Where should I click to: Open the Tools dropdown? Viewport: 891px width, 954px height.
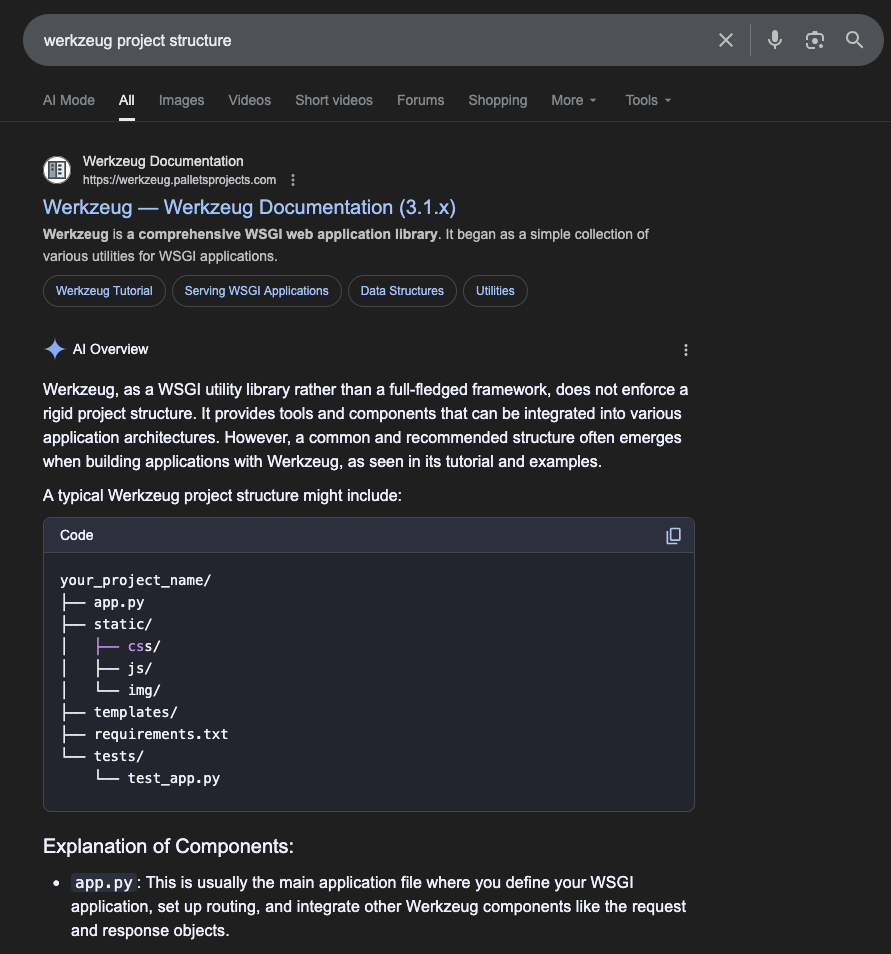648,100
